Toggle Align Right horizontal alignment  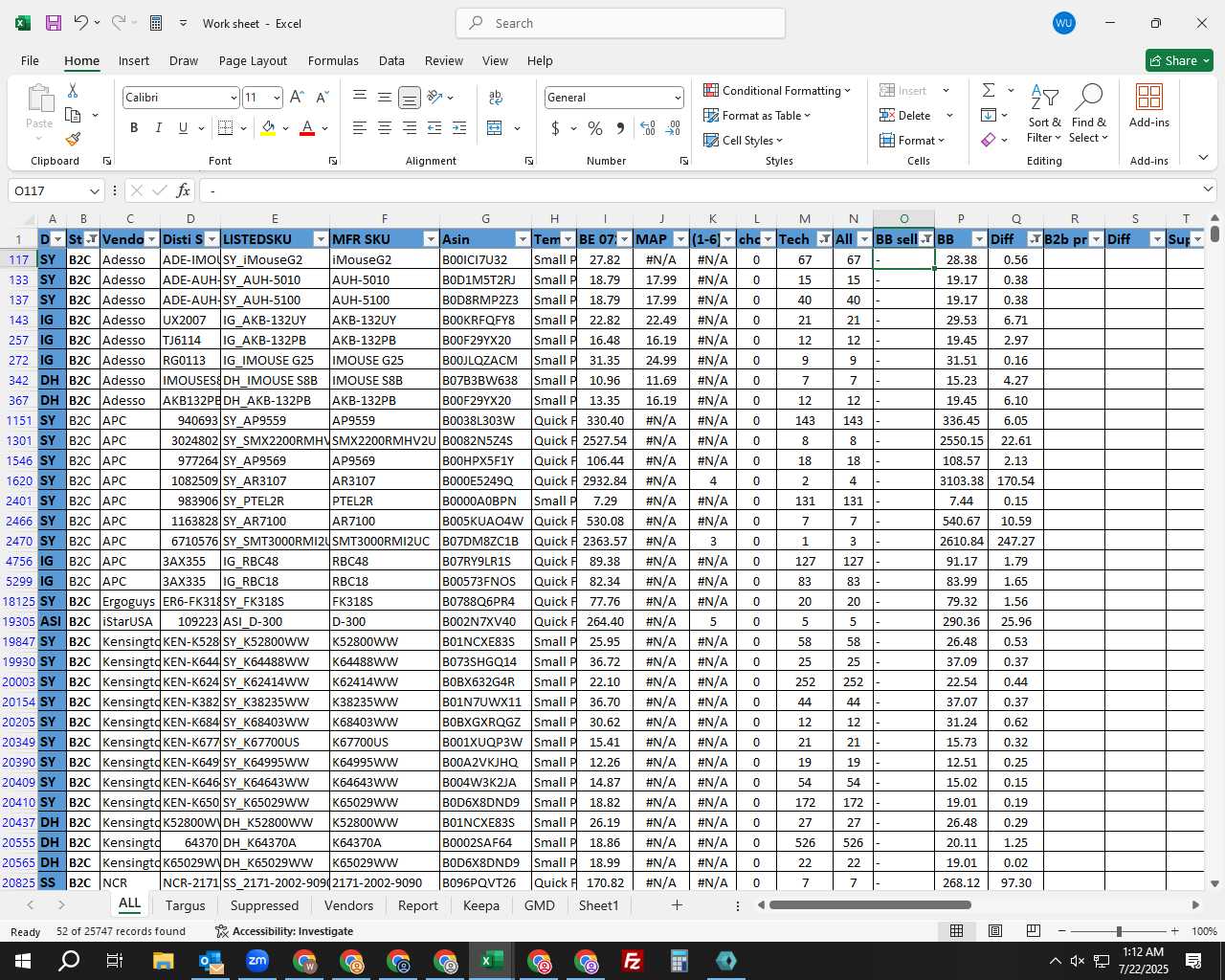point(410,128)
